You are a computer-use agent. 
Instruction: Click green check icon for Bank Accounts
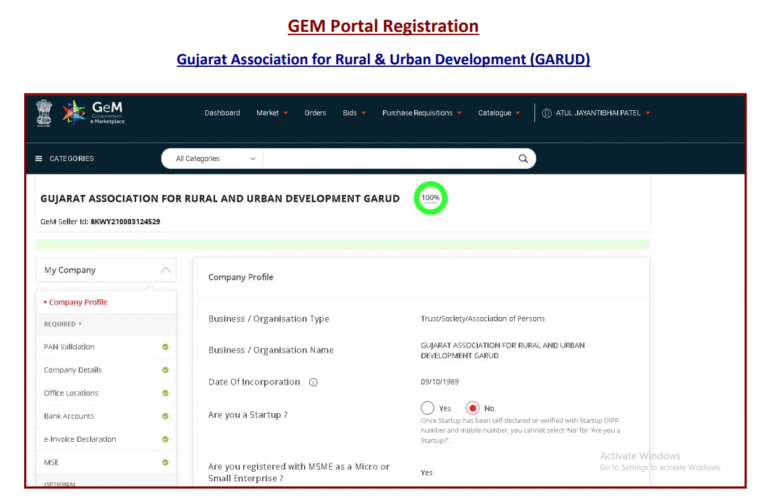pos(166,416)
